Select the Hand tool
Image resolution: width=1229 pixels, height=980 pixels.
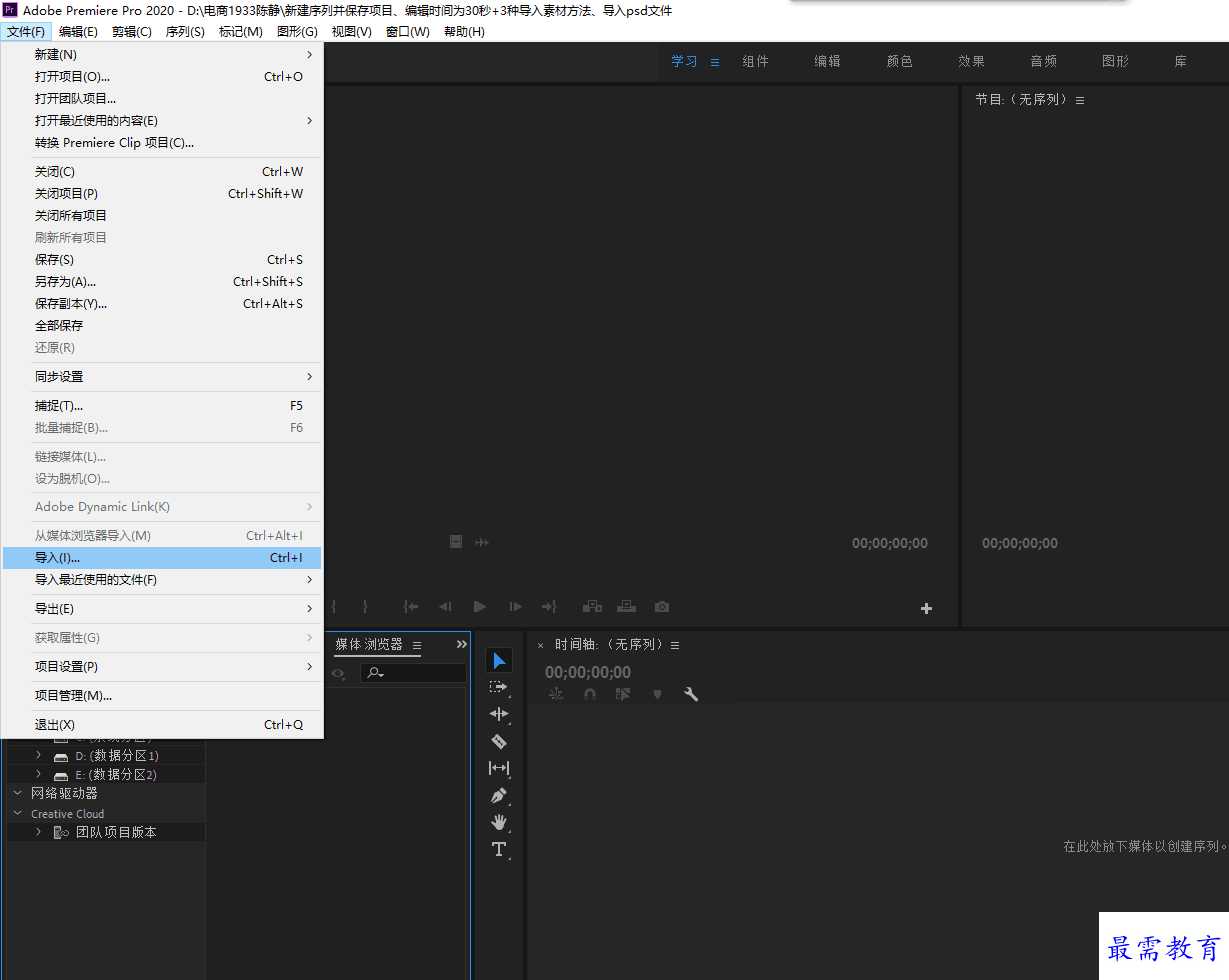[499, 822]
